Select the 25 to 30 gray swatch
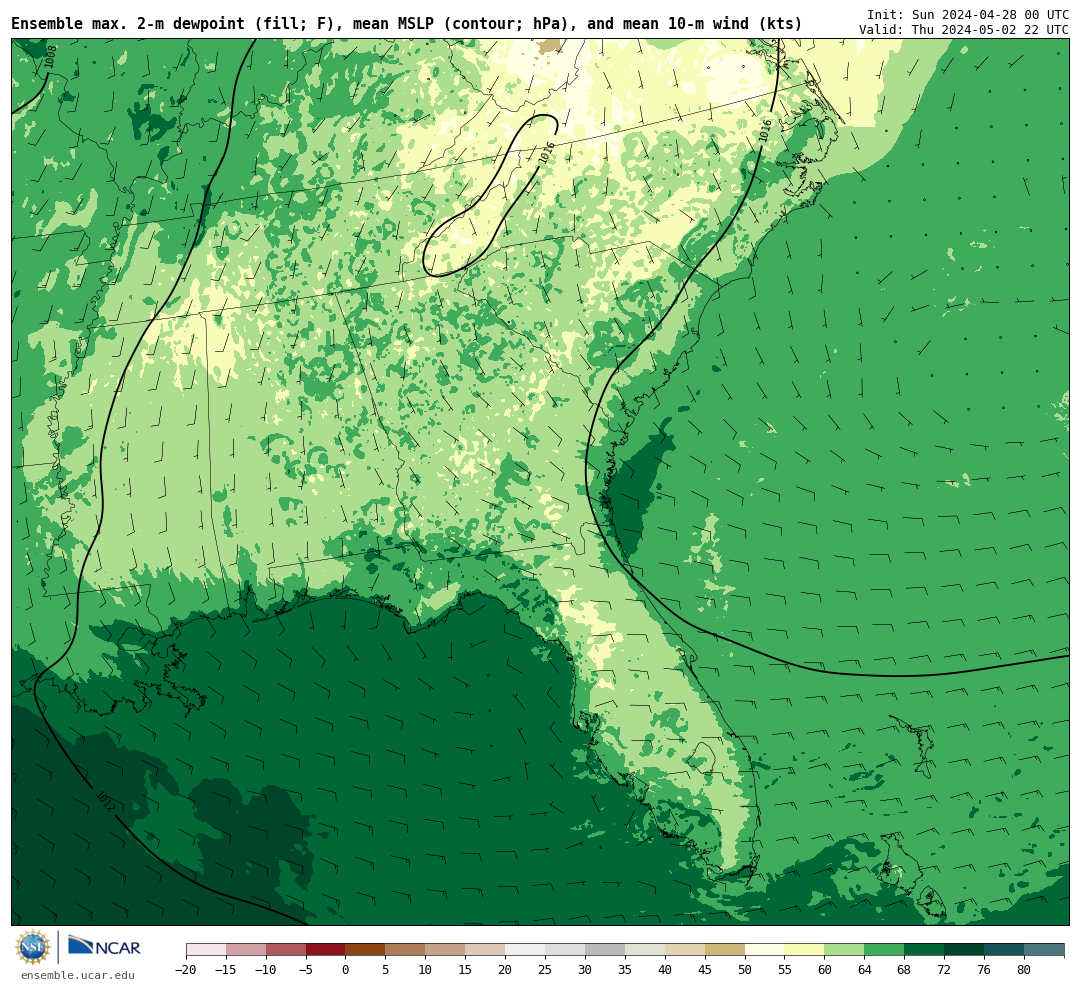Viewport: 1080px width, 988px height. 565,949
